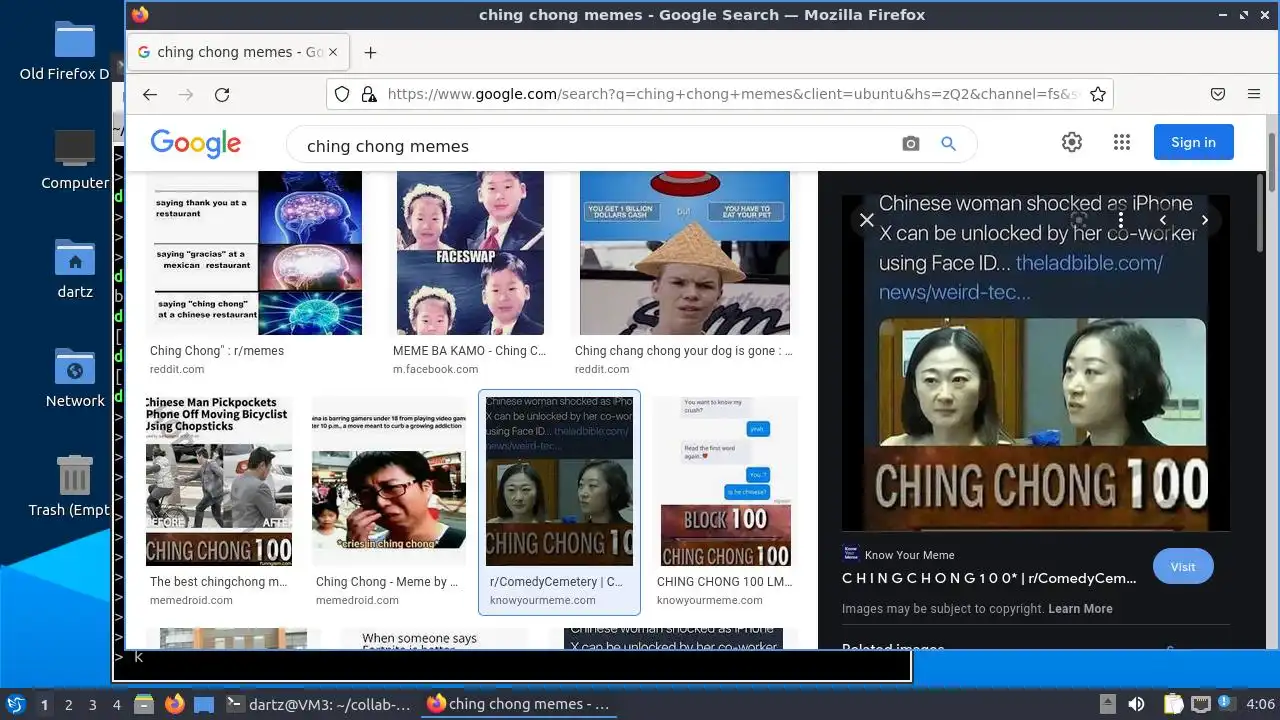
Task: Open Google quick settings gear
Action: point(1072,142)
